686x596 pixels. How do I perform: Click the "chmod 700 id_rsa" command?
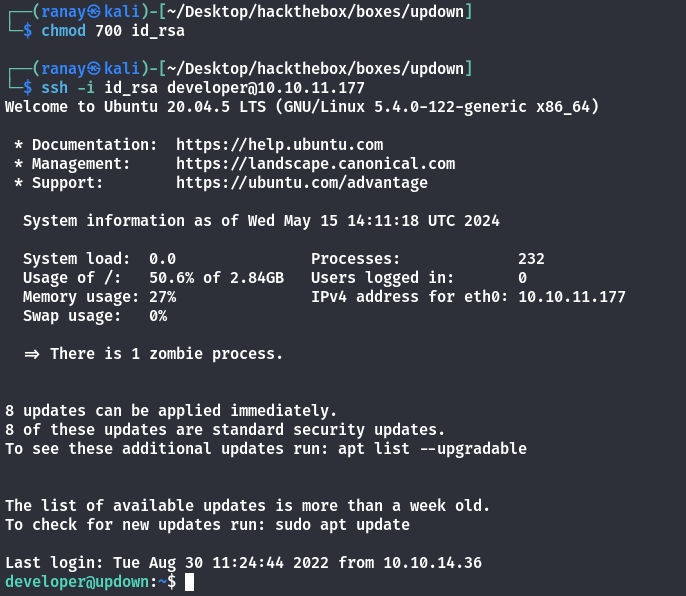click(113, 31)
